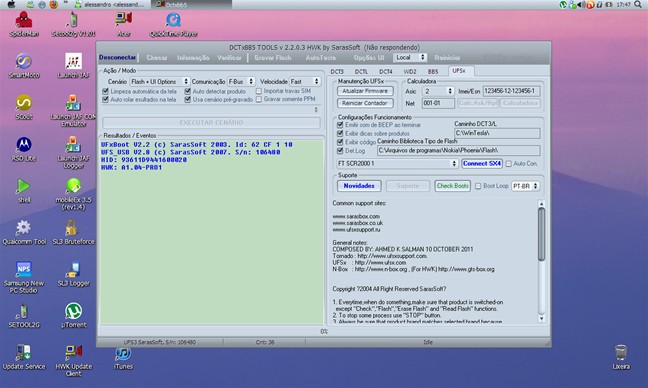The image size is (648, 388).
Task: Launch iTunes from the desktop
Action: point(123,357)
